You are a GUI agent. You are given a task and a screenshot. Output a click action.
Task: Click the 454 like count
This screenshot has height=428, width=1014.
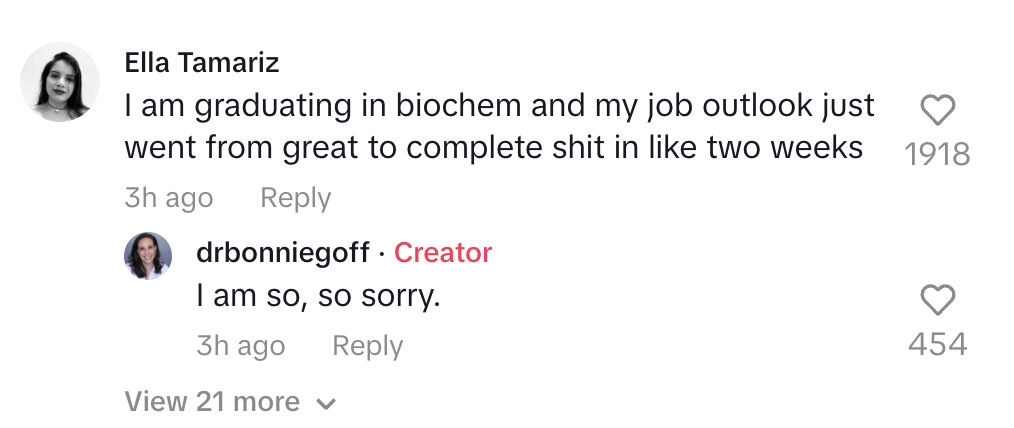(x=937, y=345)
